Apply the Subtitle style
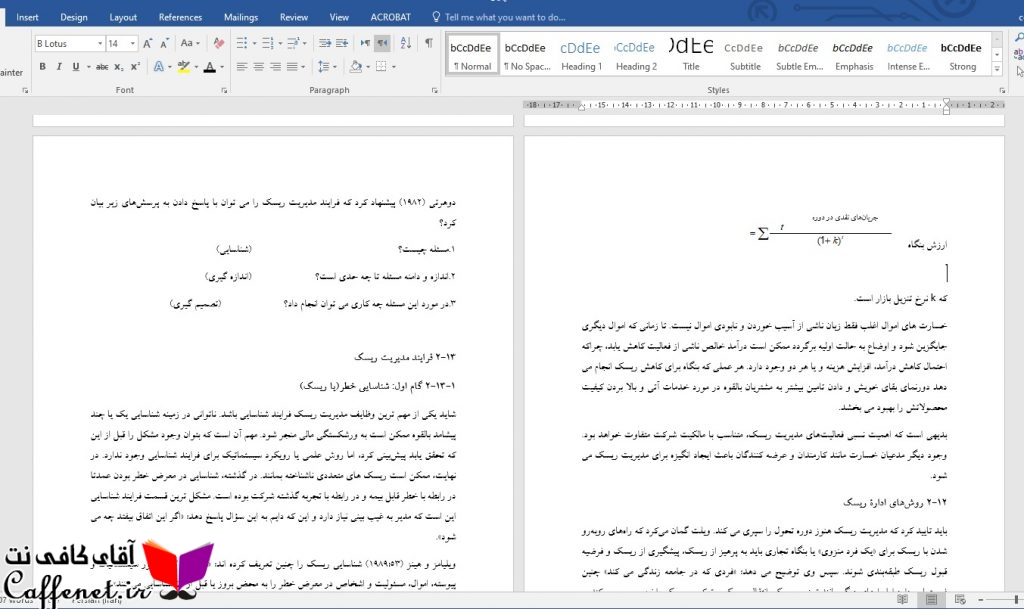The width and height of the screenshot is (1024, 609). pos(745,55)
